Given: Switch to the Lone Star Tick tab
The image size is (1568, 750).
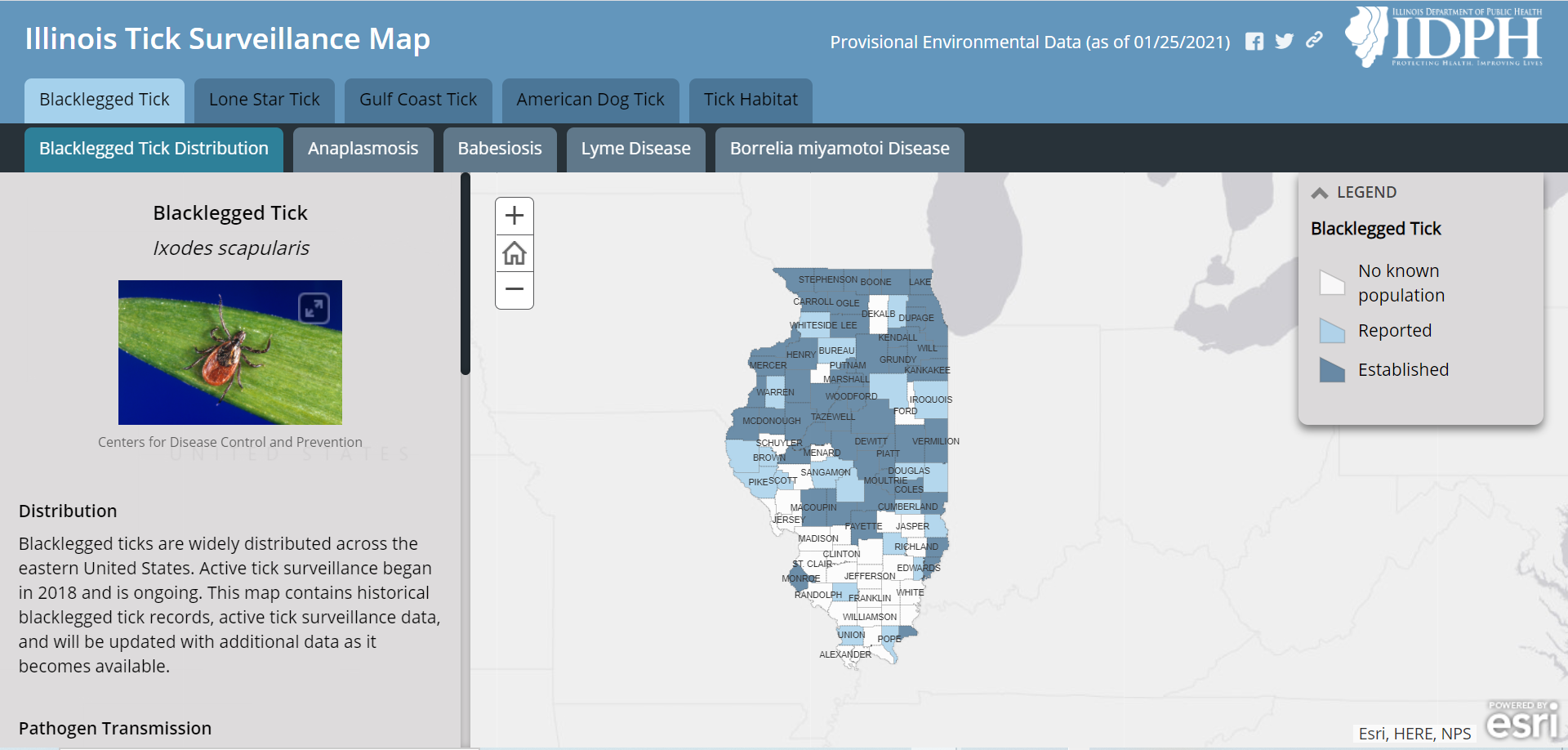Looking at the screenshot, I should pos(265,100).
